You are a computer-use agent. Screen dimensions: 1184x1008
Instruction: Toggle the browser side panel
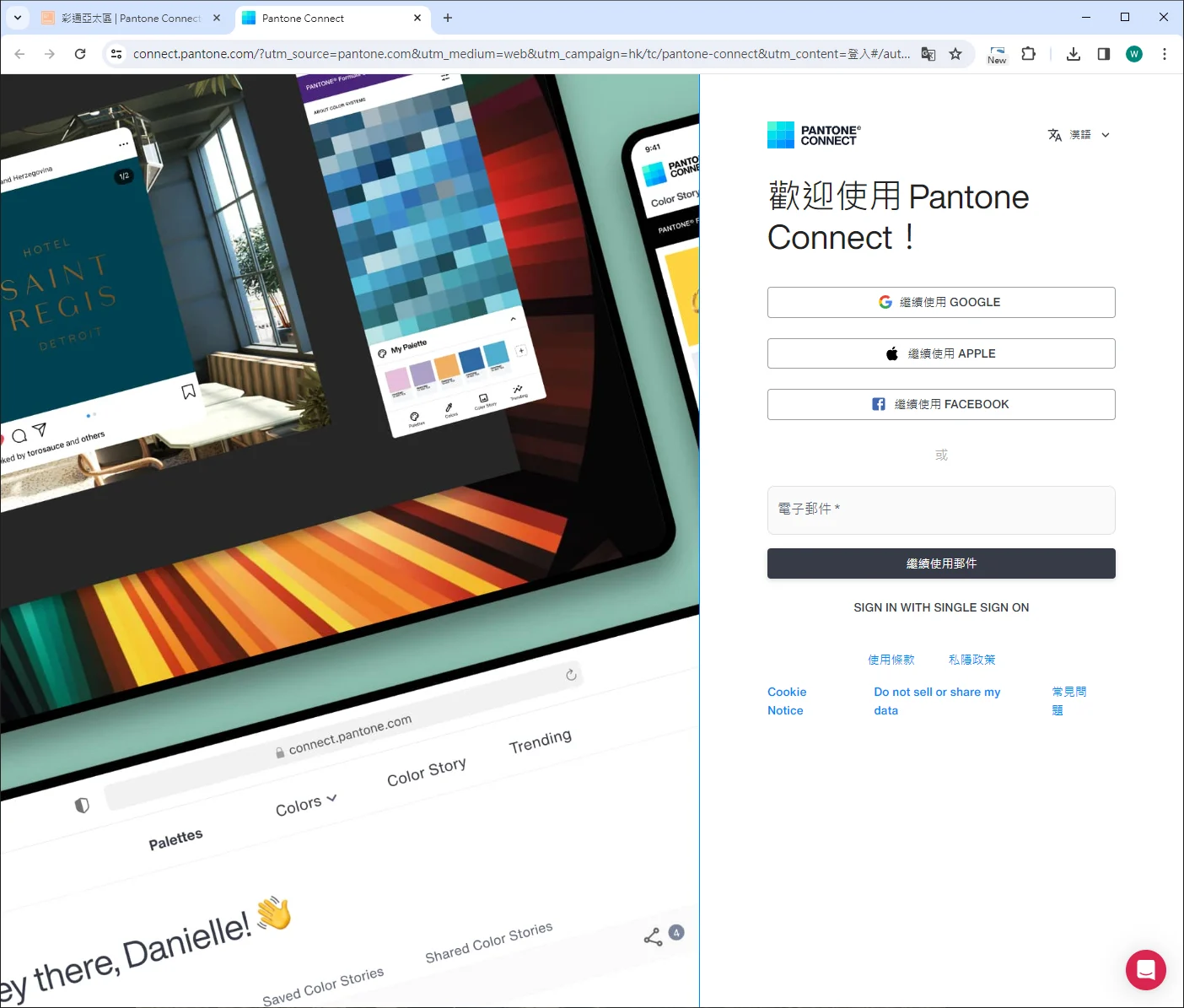(1103, 54)
